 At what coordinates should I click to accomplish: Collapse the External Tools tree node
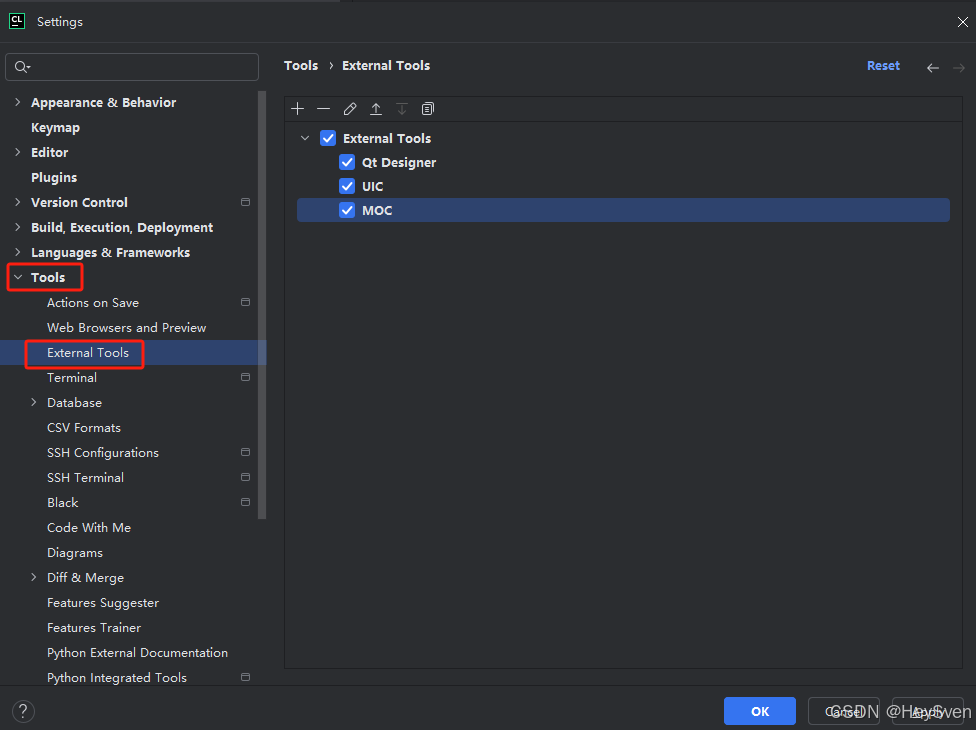point(305,138)
